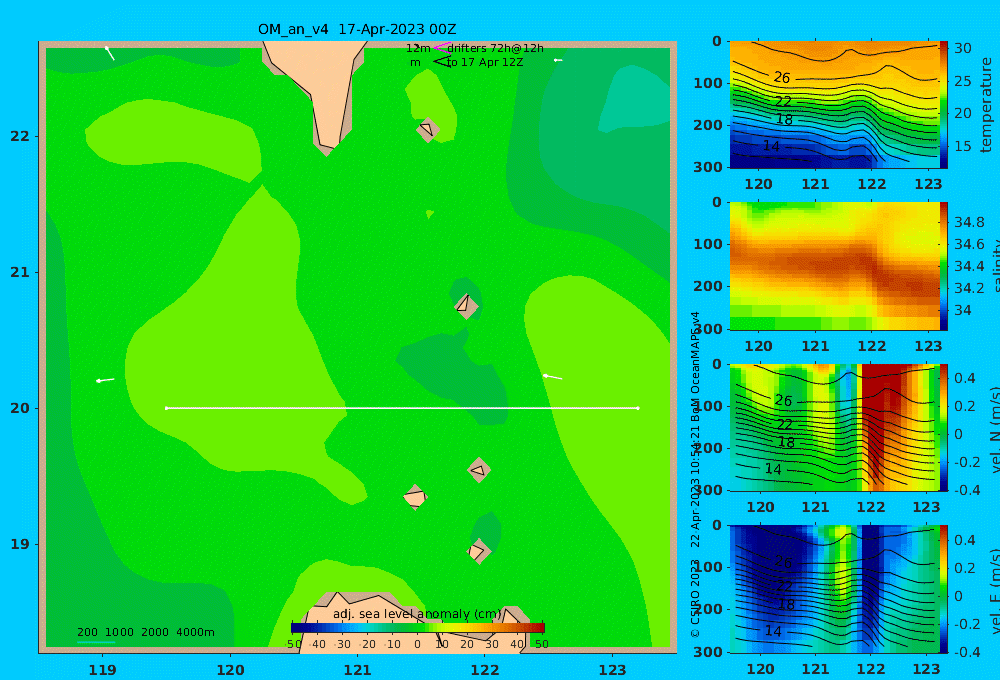Viewport: 1000px width, 680px height.
Task: Click the white drifter arrow in the top-left map corner
Action: coord(110,54)
